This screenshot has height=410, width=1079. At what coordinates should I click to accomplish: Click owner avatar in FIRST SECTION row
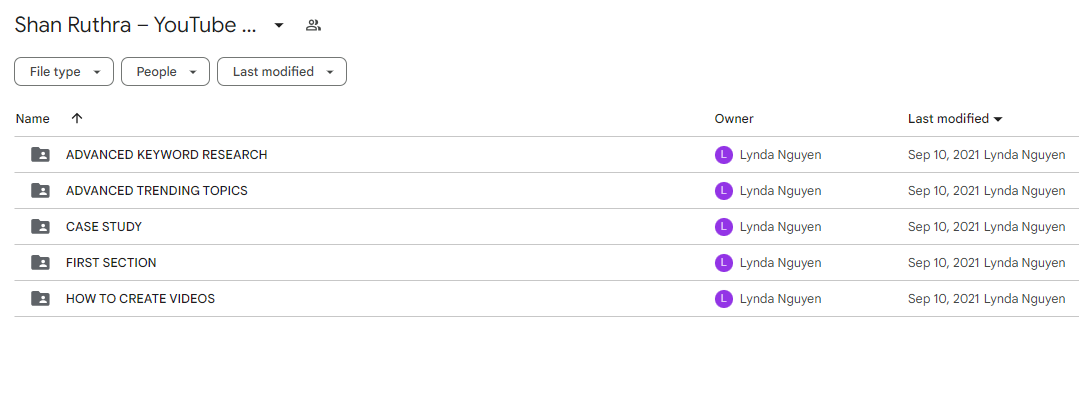[x=723, y=263]
